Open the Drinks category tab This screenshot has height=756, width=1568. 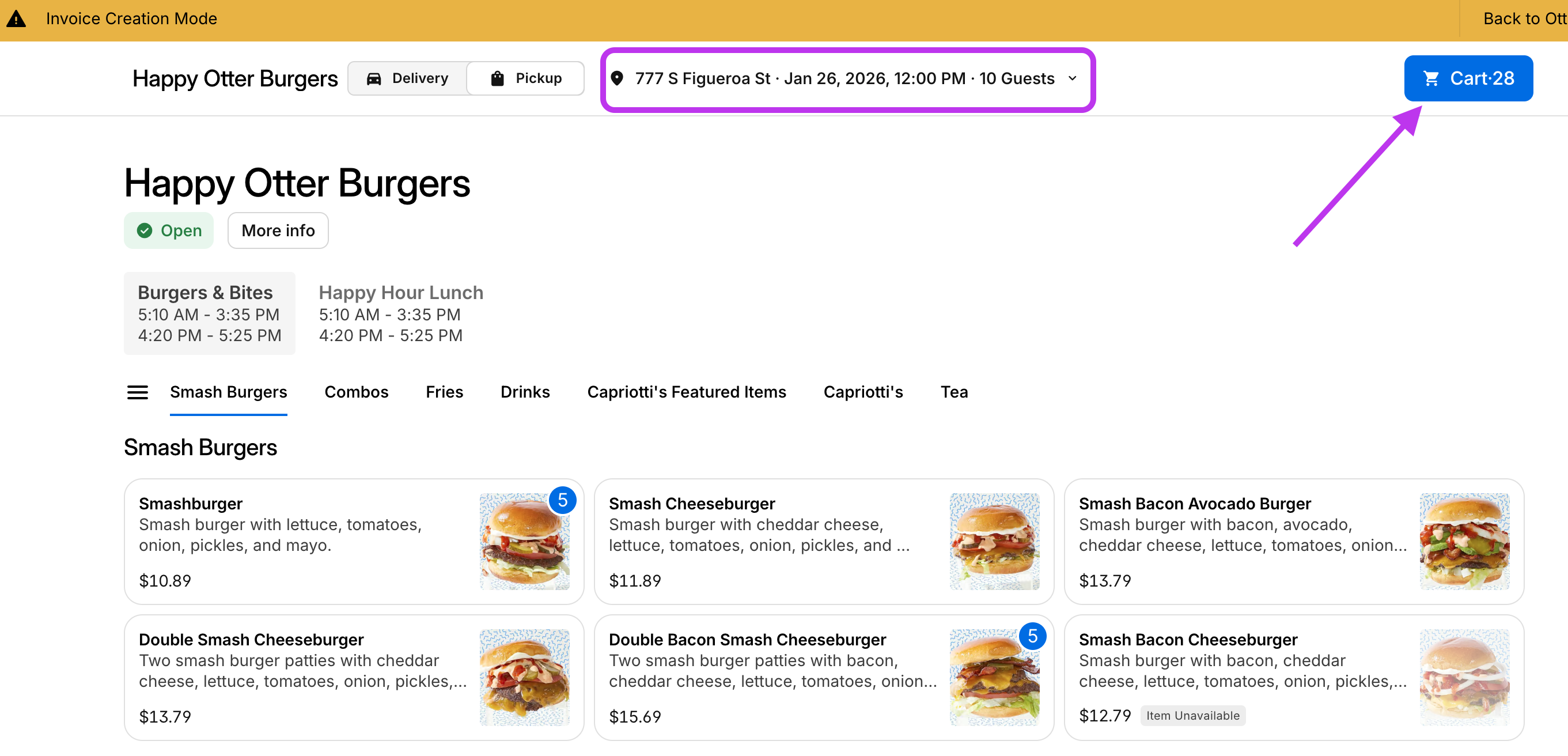525,392
